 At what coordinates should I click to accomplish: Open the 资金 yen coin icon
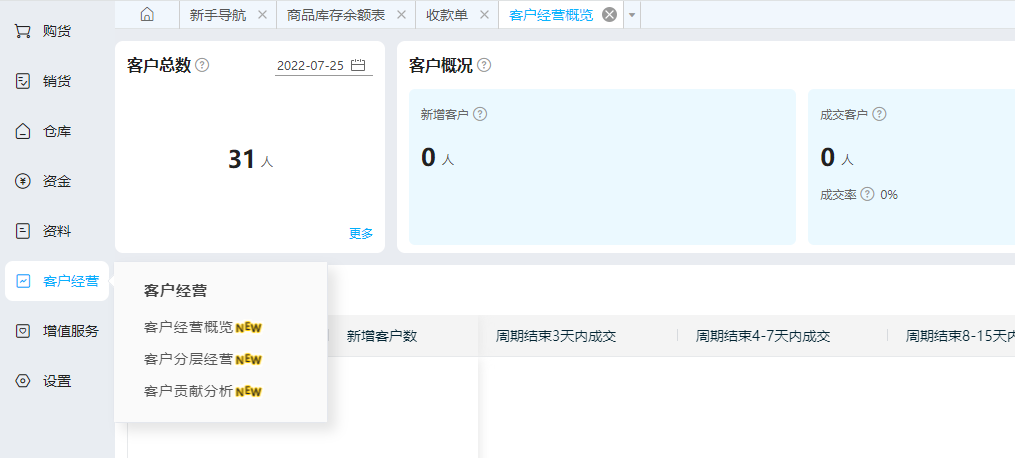23,182
